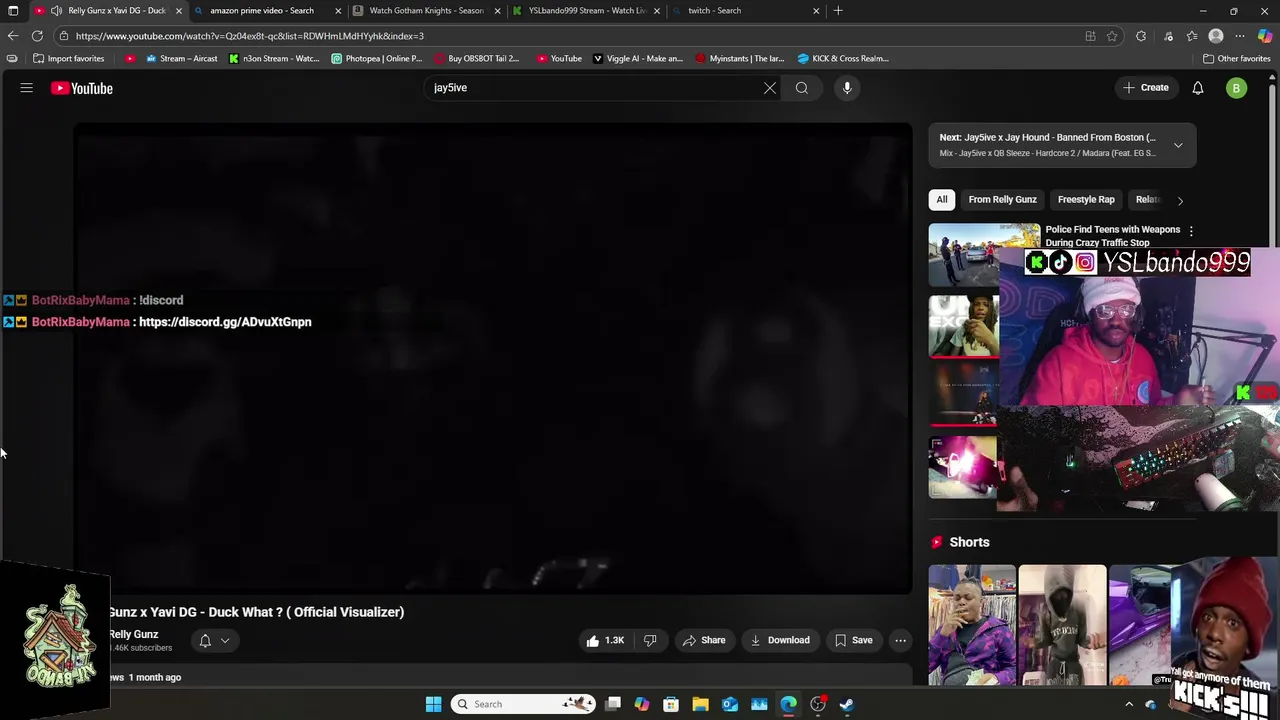This screenshot has width=1280, height=720.
Task: Switch to Watch Gotham Knights tab
Action: tap(426, 11)
